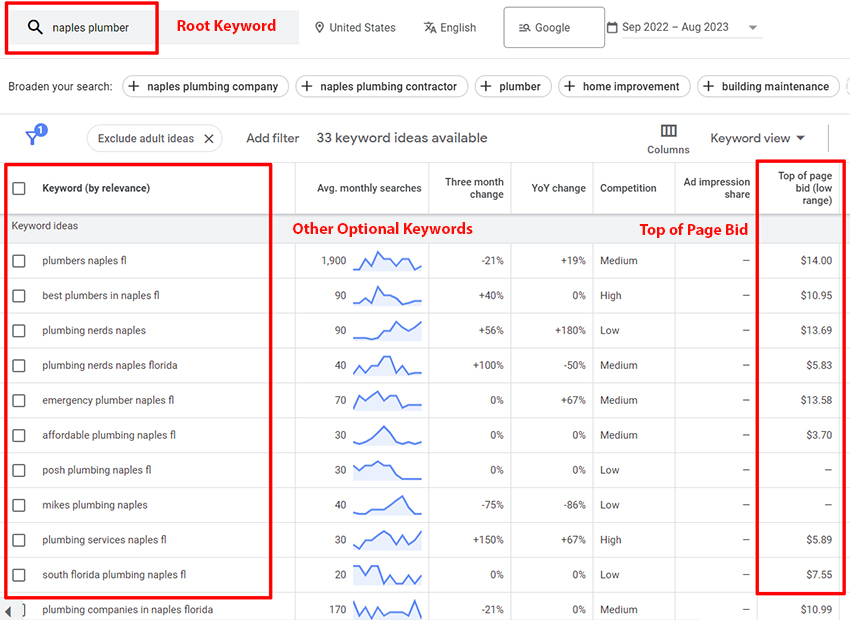The height and width of the screenshot is (620, 850).
Task: Sort by YoY change header
Action: 558,188
